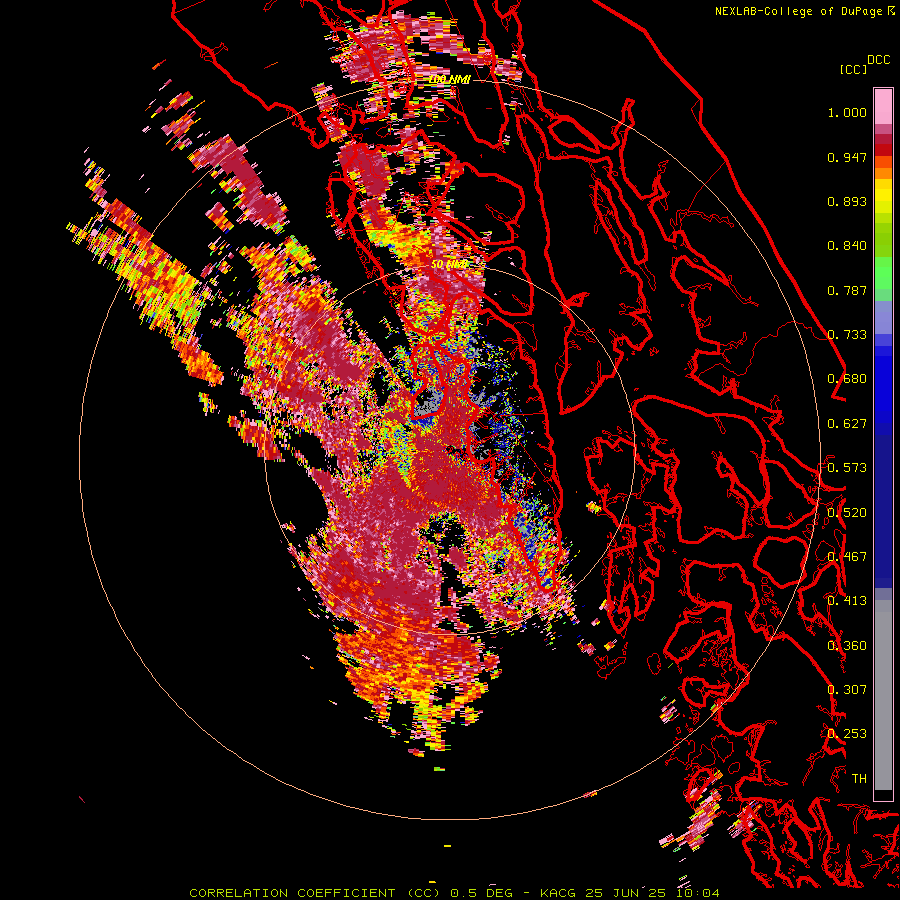Click the 25 JUN 25 date text
900x900 pixels.
(625, 893)
